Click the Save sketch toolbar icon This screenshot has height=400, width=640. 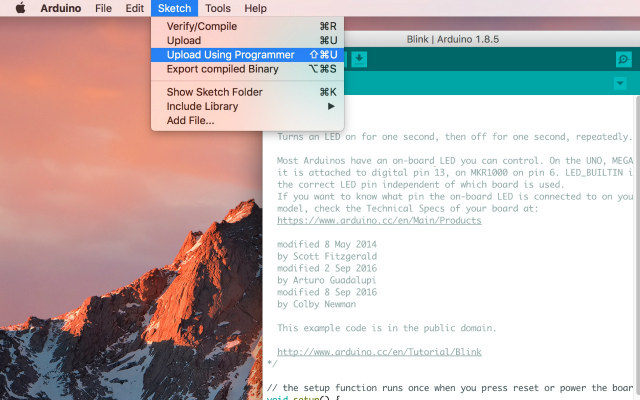tap(359, 59)
